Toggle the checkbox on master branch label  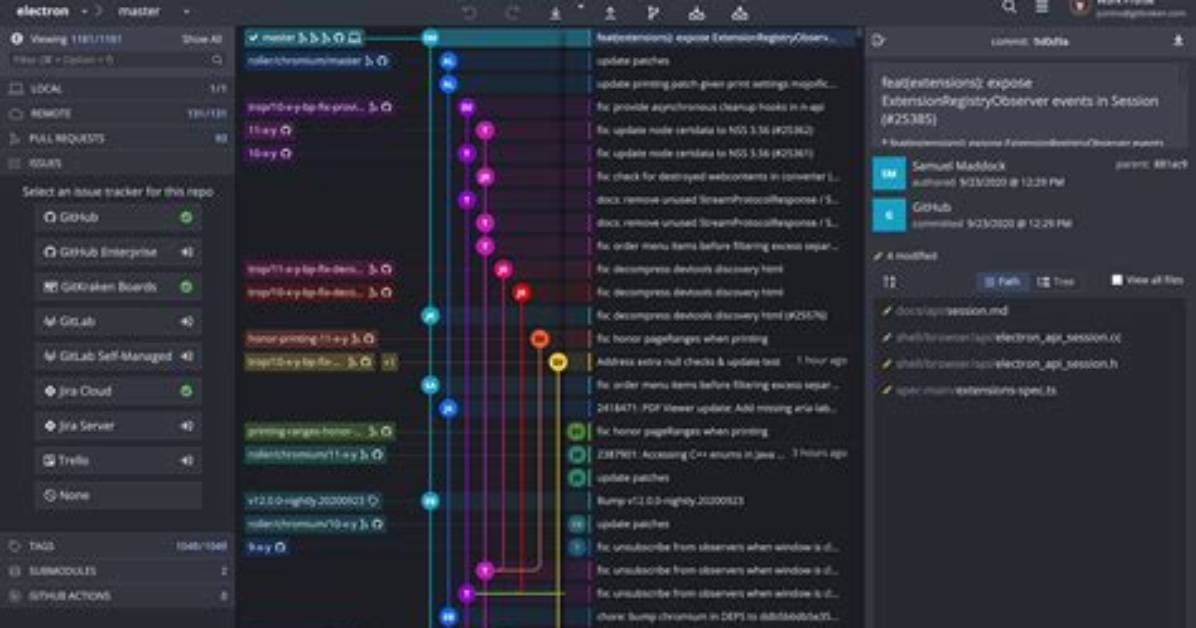[253, 37]
